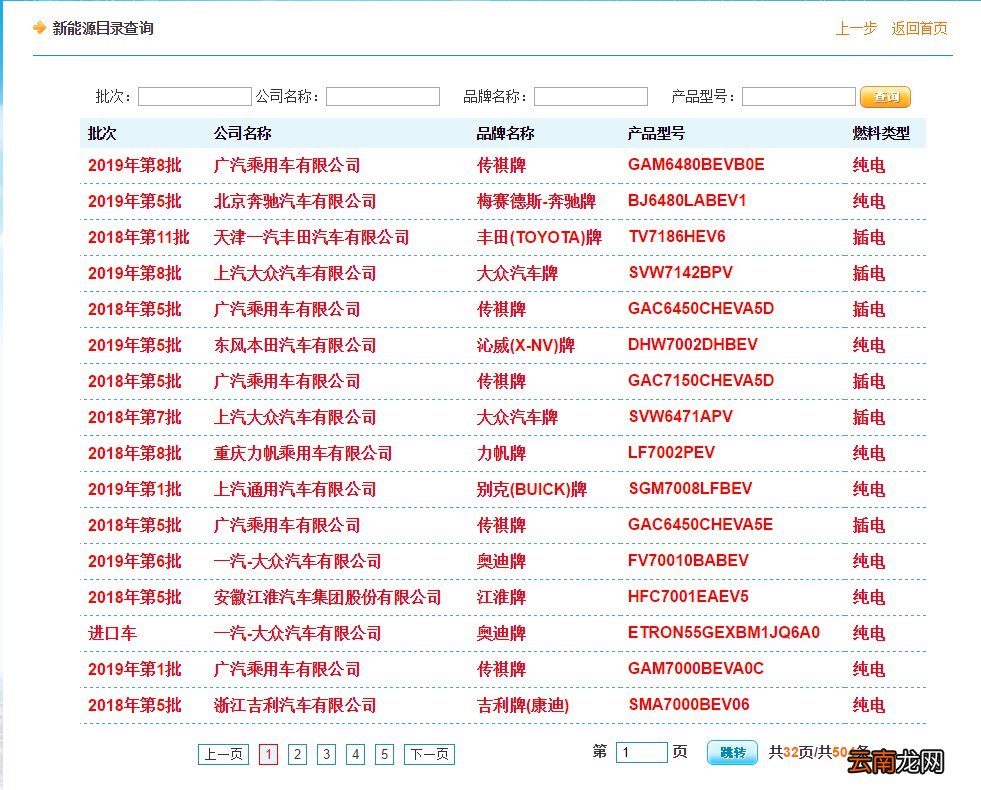Select page 3 in pagination
The height and width of the screenshot is (790, 981).
pos(326,754)
